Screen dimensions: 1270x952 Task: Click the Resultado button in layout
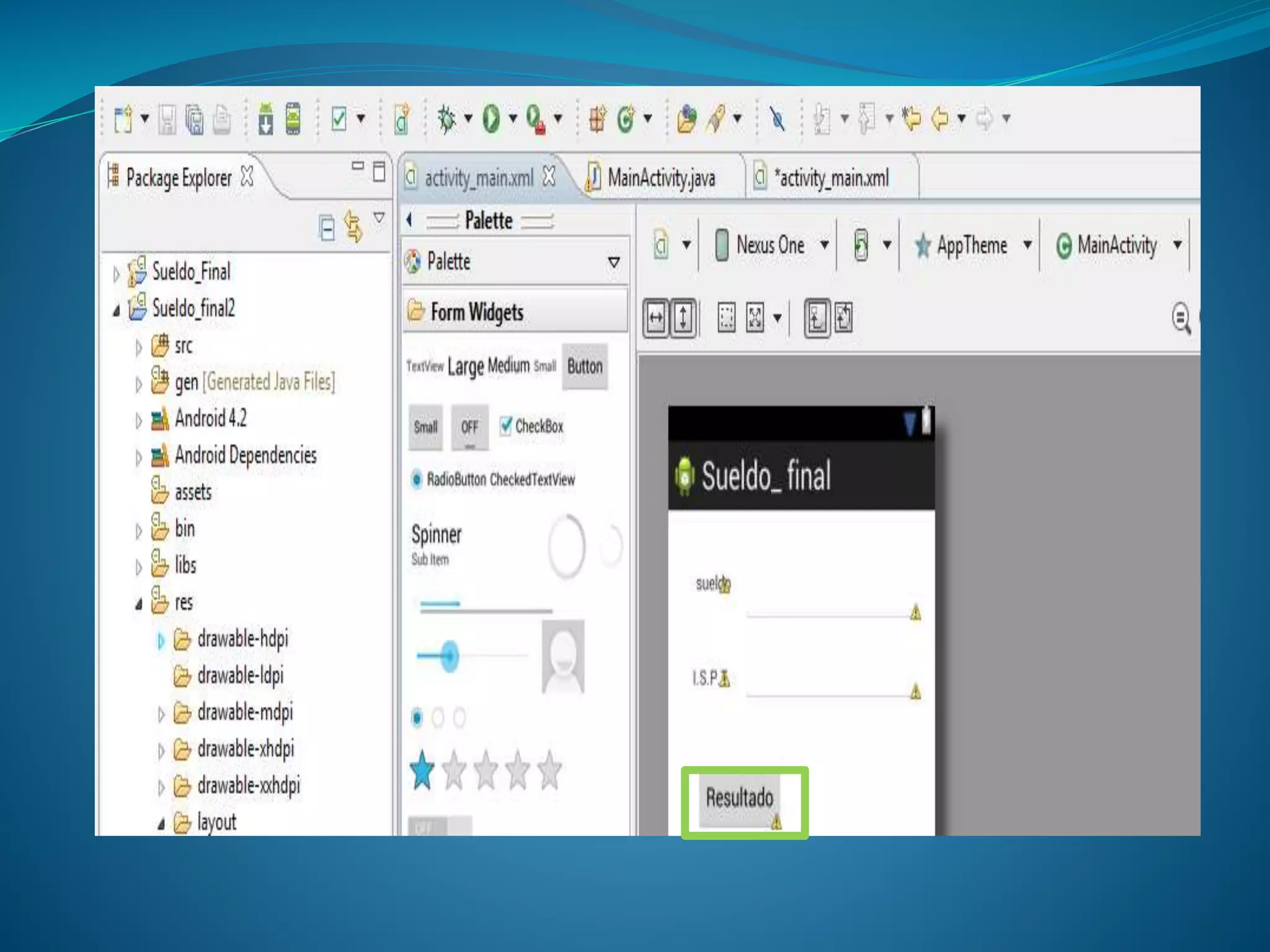[739, 799]
